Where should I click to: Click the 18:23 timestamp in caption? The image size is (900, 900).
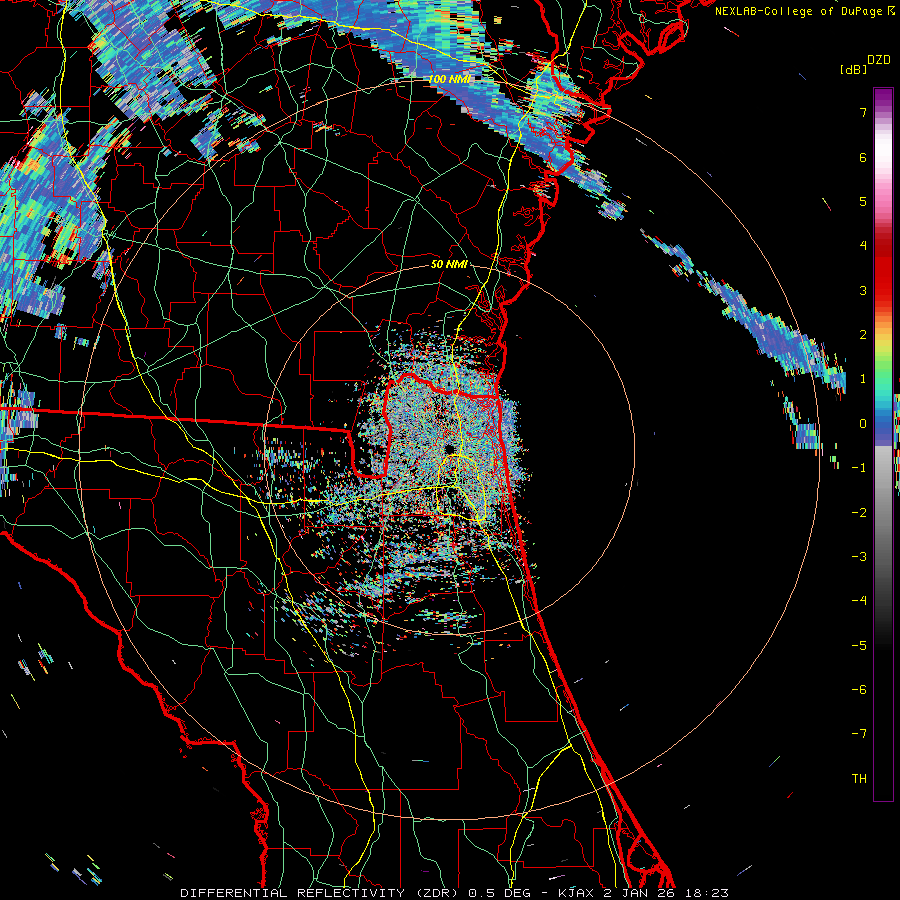click(x=707, y=893)
